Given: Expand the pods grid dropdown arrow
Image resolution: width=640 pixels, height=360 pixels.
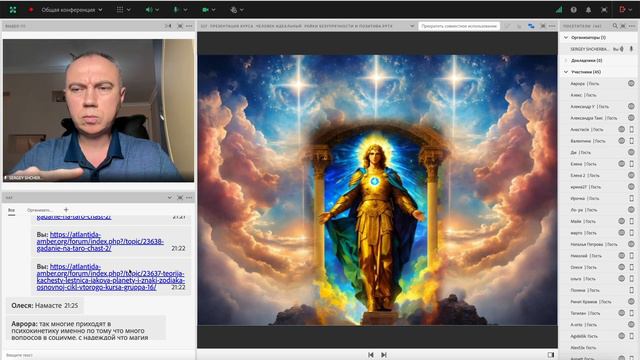Looking at the screenshot, I should (129, 10).
